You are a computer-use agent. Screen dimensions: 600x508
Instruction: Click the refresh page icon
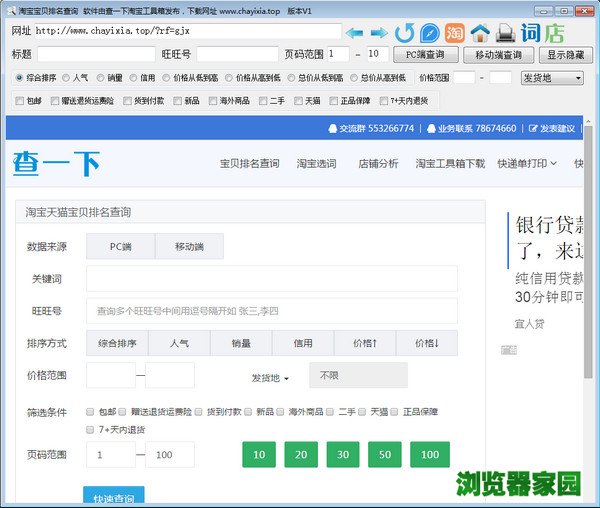coord(405,32)
